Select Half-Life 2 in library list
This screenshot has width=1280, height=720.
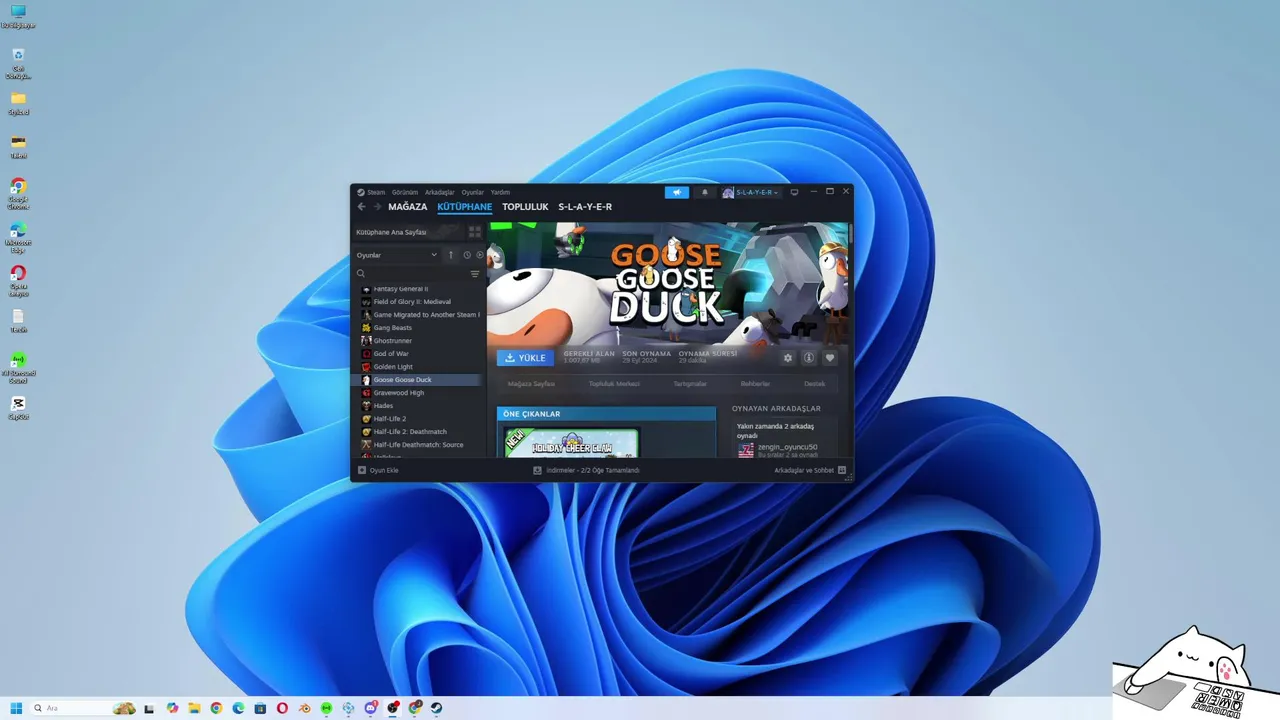[x=390, y=419]
